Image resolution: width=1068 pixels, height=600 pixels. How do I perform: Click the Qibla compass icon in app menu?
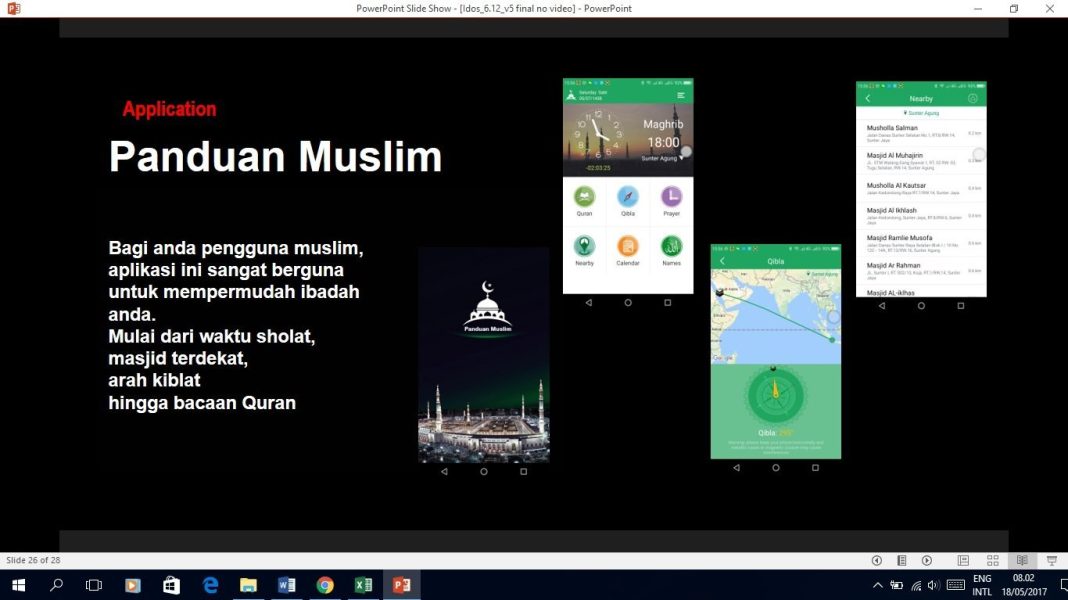pos(628,197)
